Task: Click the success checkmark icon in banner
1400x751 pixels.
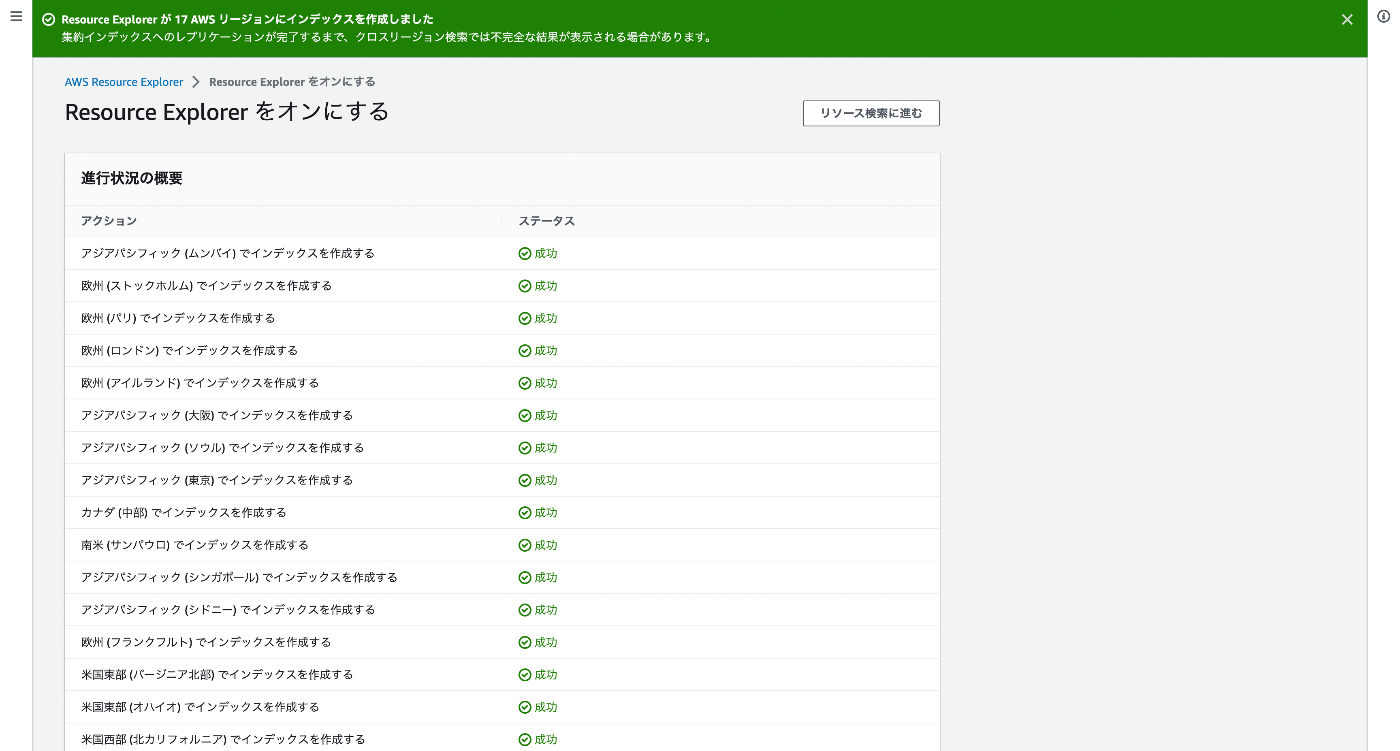Action: click(48, 19)
